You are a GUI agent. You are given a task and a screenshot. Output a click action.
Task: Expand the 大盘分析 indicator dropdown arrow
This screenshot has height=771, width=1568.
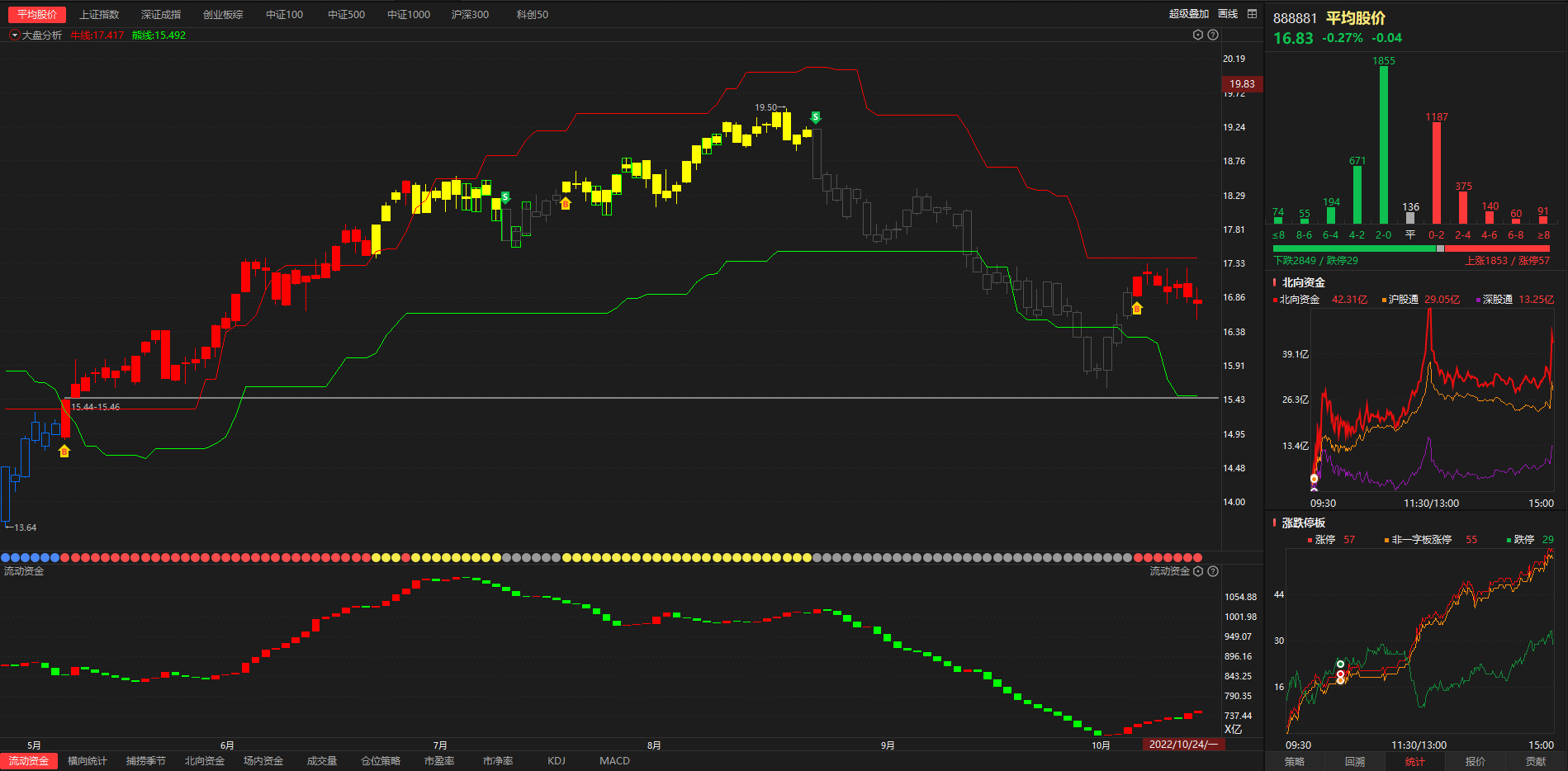tap(14, 35)
